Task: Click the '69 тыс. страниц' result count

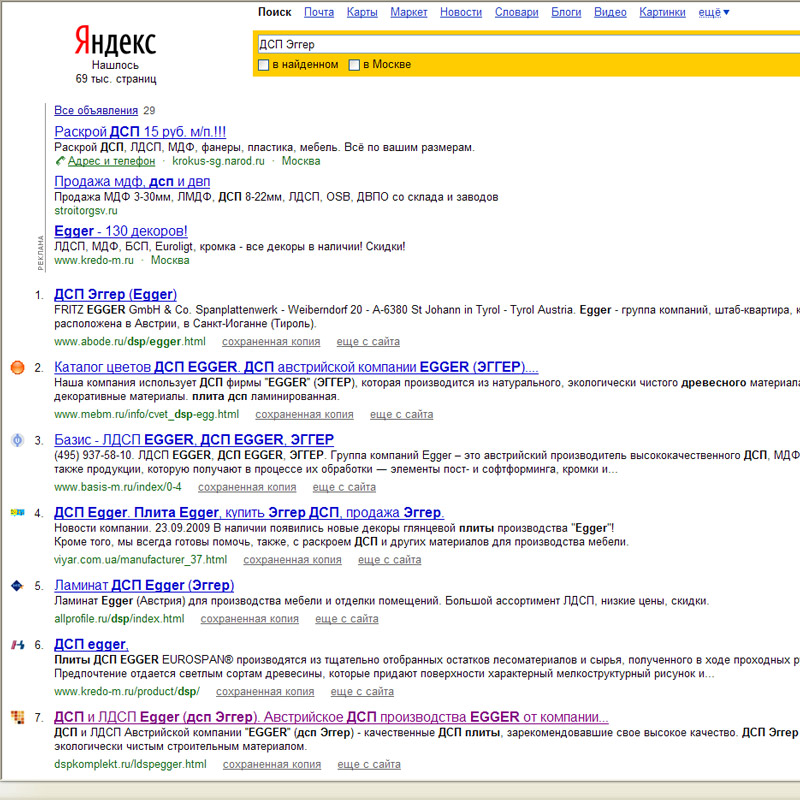Action: tap(116, 79)
